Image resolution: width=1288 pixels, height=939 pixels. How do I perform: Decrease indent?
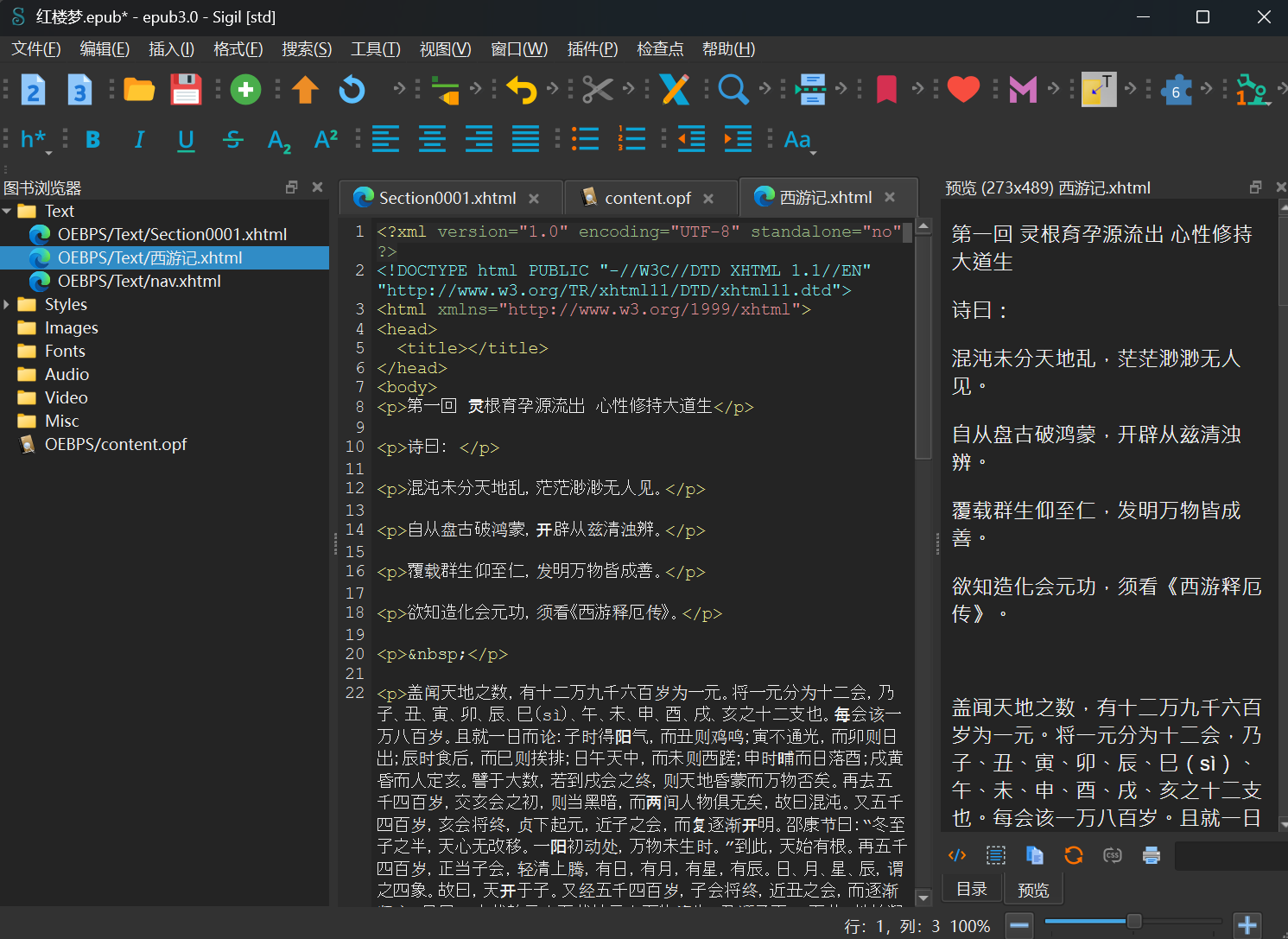point(691,139)
